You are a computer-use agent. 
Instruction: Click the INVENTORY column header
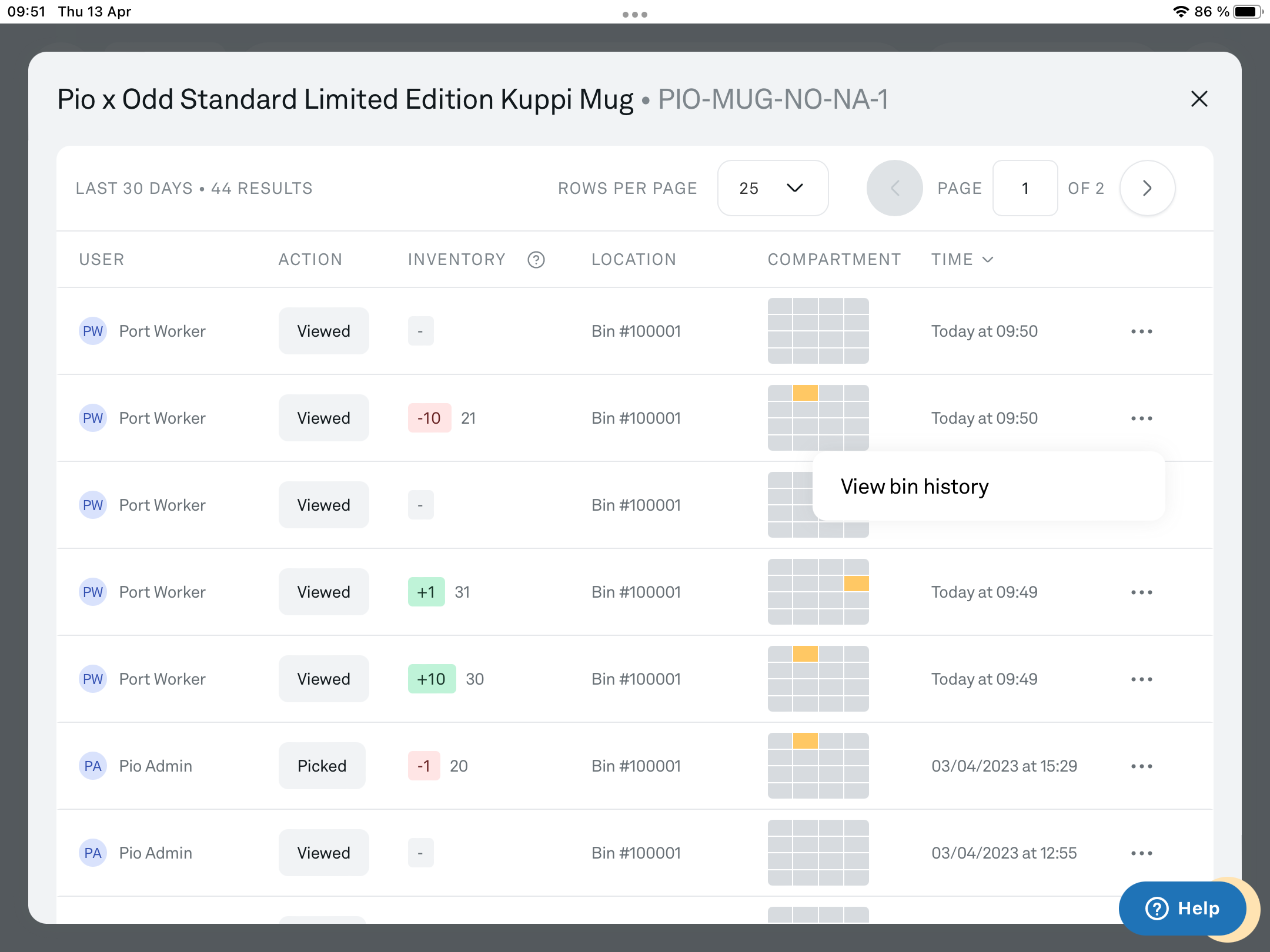(456, 259)
